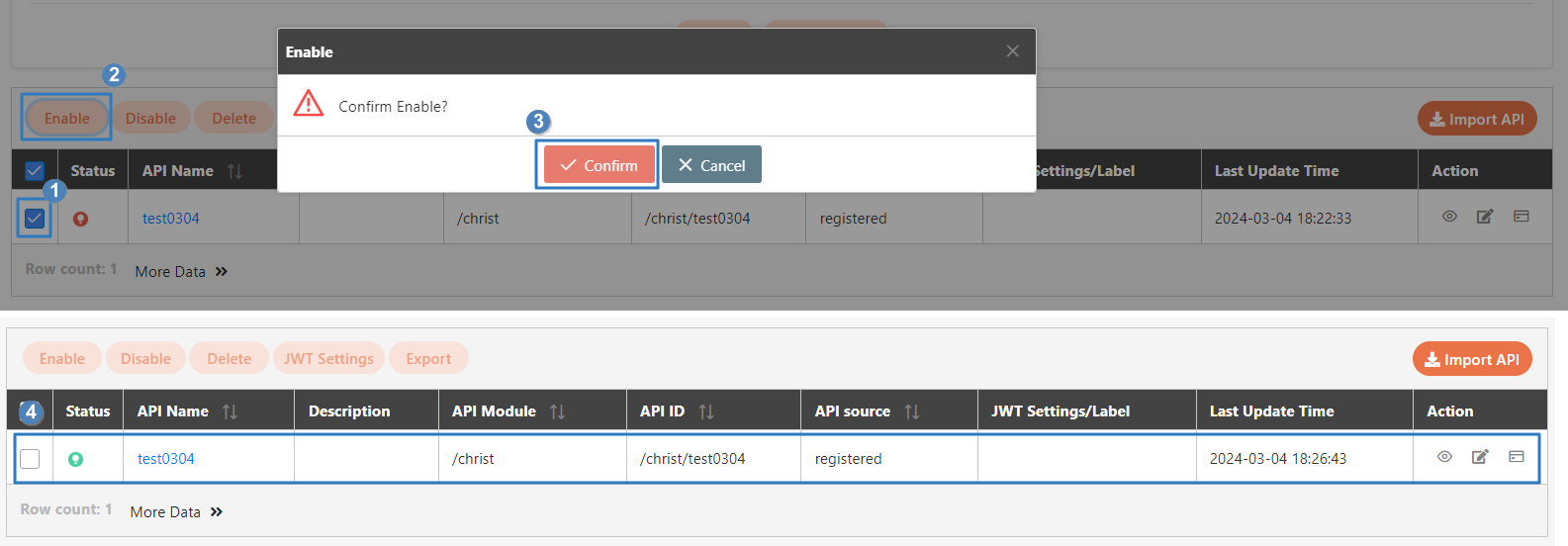This screenshot has height=546, width=1568.
Task: Open JWT Settings from the action bar
Action: (x=328, y=359)
